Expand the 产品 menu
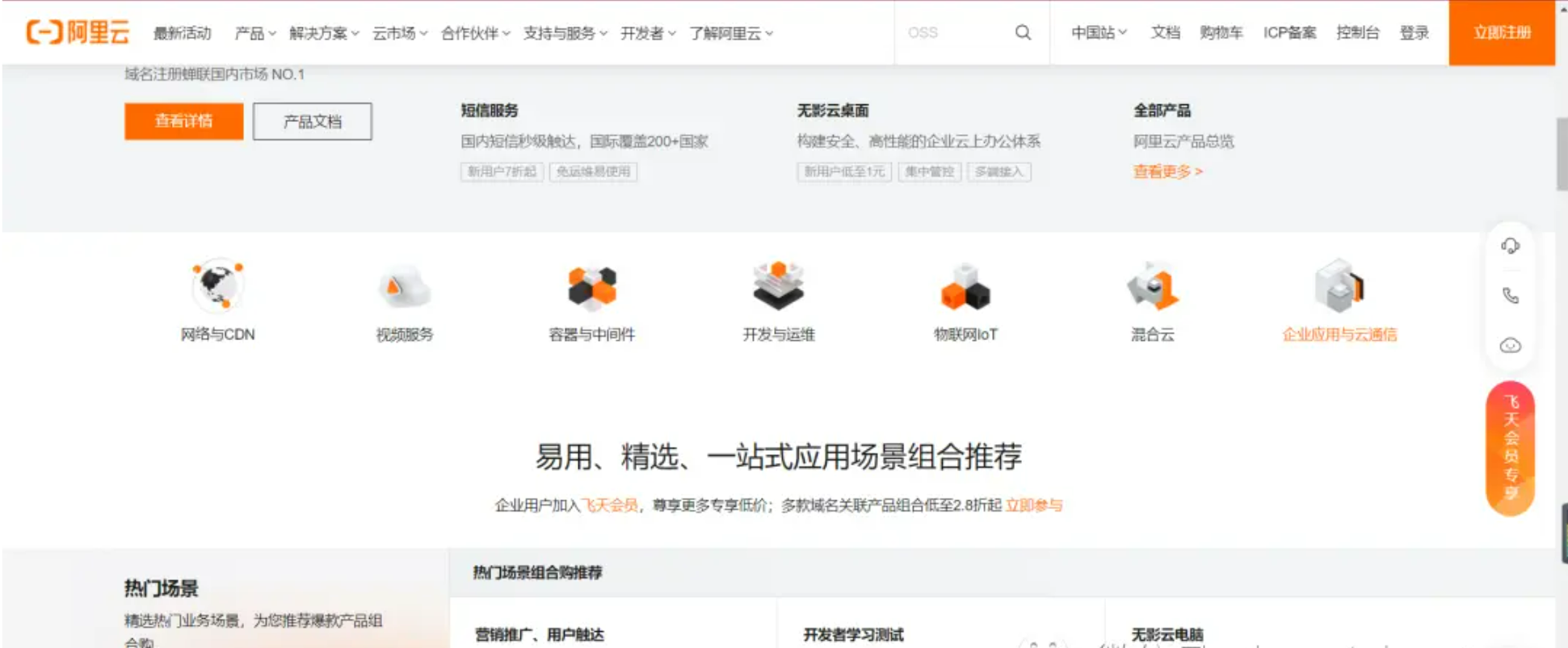The height and width of the screenshot is (648, 1568). [255, 33]
